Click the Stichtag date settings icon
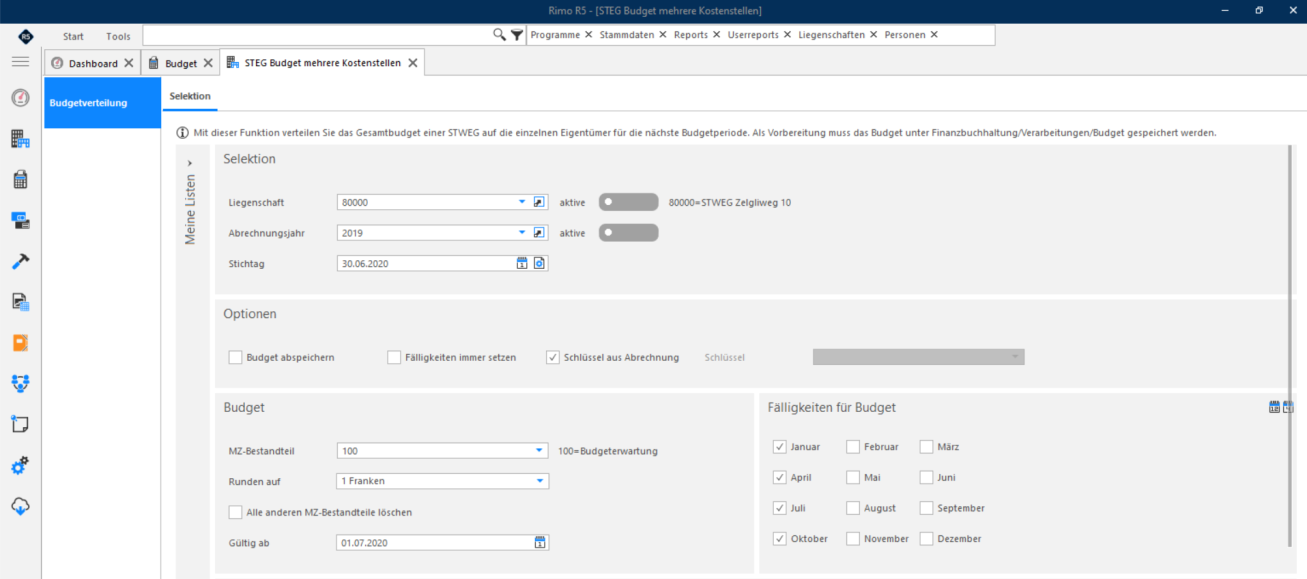1307x579 pixels. [539, 263]
